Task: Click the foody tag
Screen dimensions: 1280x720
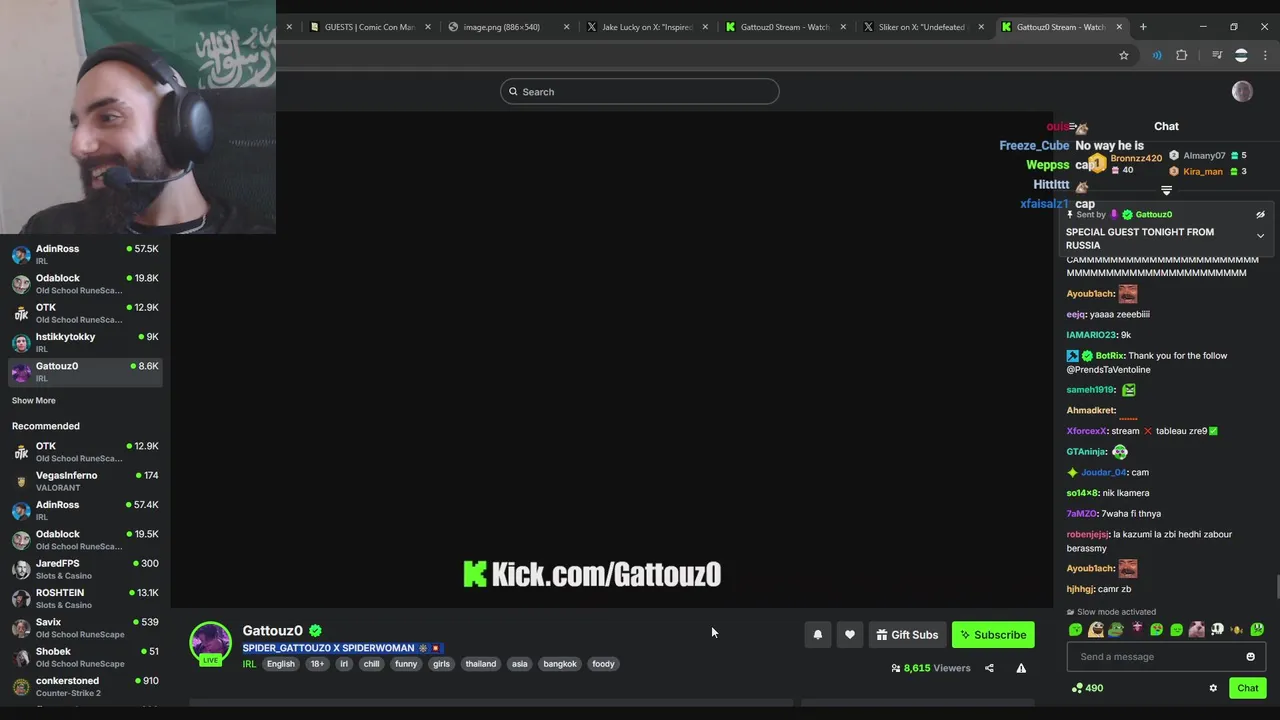Action: click(x=603, y=664)
